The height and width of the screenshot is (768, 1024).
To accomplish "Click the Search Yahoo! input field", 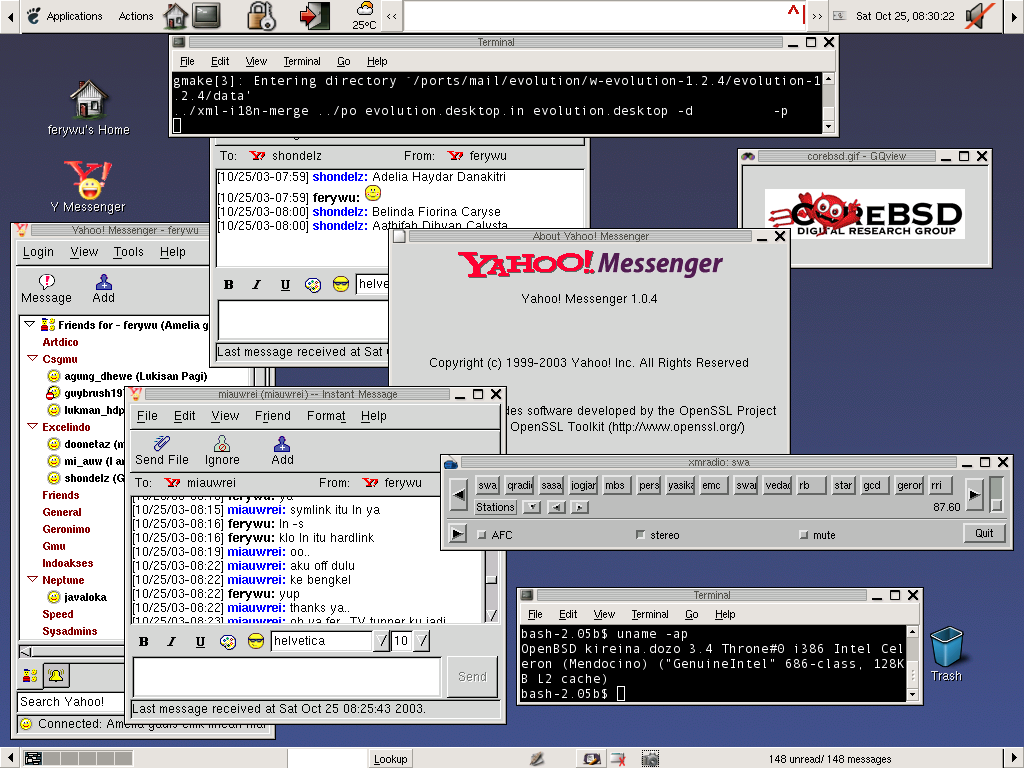I will tap(71, 701).
